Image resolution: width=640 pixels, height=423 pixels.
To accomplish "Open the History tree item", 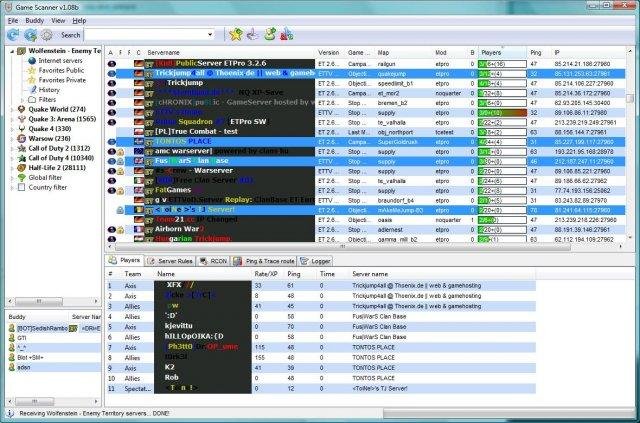I will click(49, 90).
